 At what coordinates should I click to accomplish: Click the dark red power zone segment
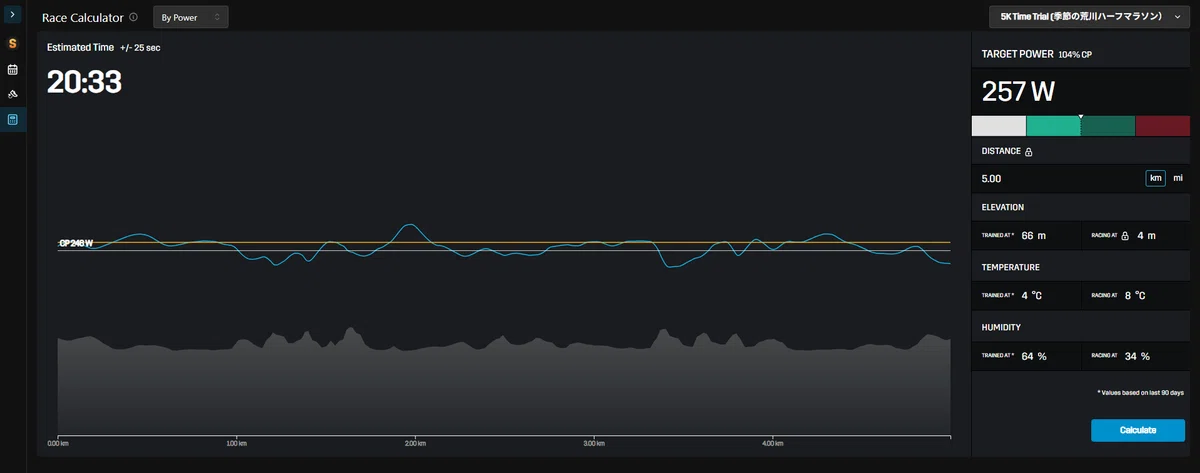coord(1162,126)
